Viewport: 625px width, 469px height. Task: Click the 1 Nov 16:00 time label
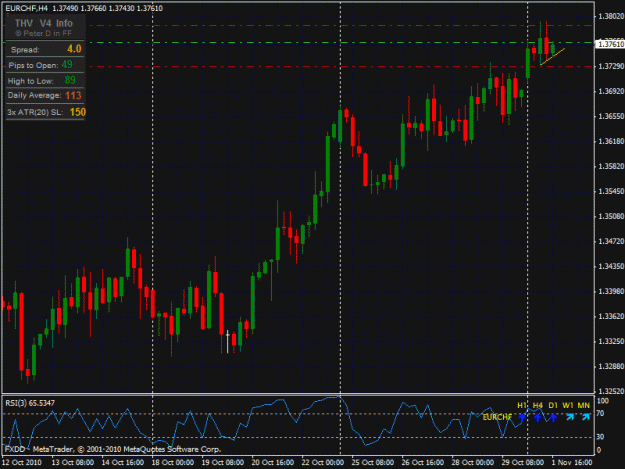click(572, 462)
